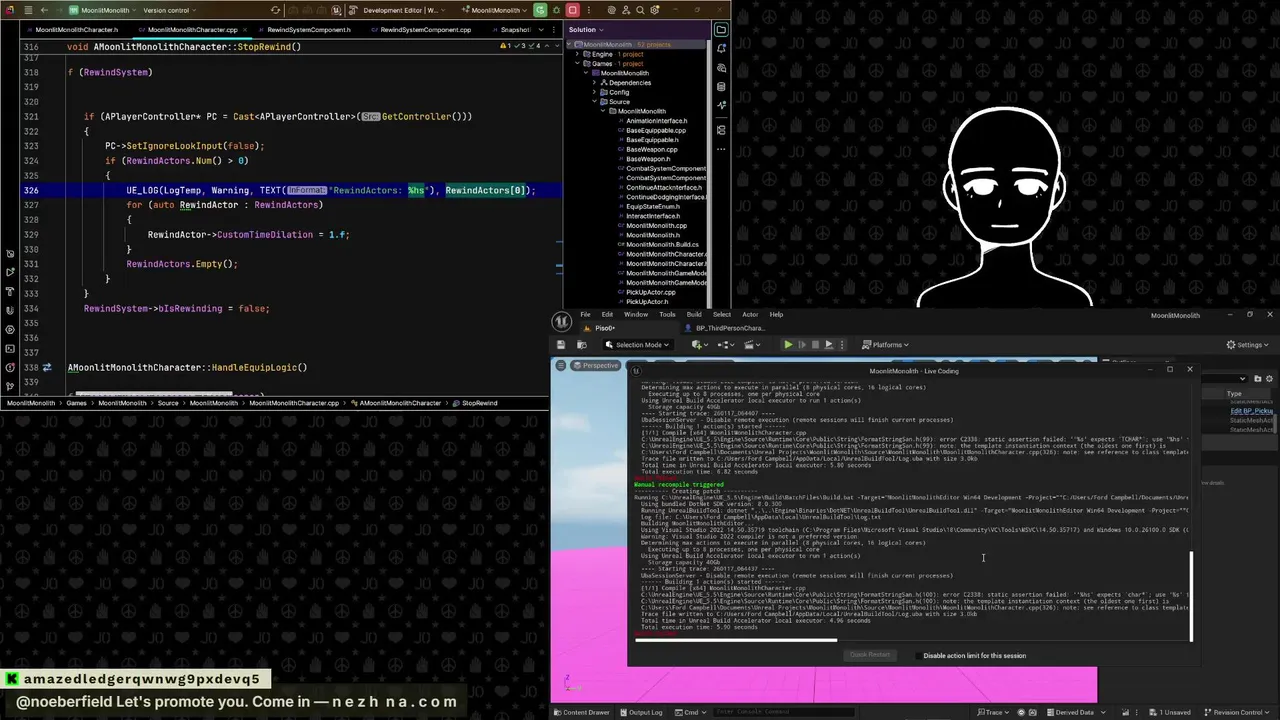Click the Live Coding log vertical scrollbar
The width and height of the screenshot is (1280, 720).
pos(1191,597)
